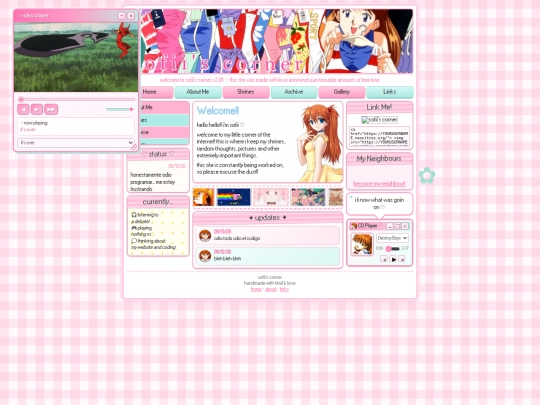540x405 pixels.
Task: Click the first orange-haired thumbnail in gallery strip
Action: tap(204, 197)
